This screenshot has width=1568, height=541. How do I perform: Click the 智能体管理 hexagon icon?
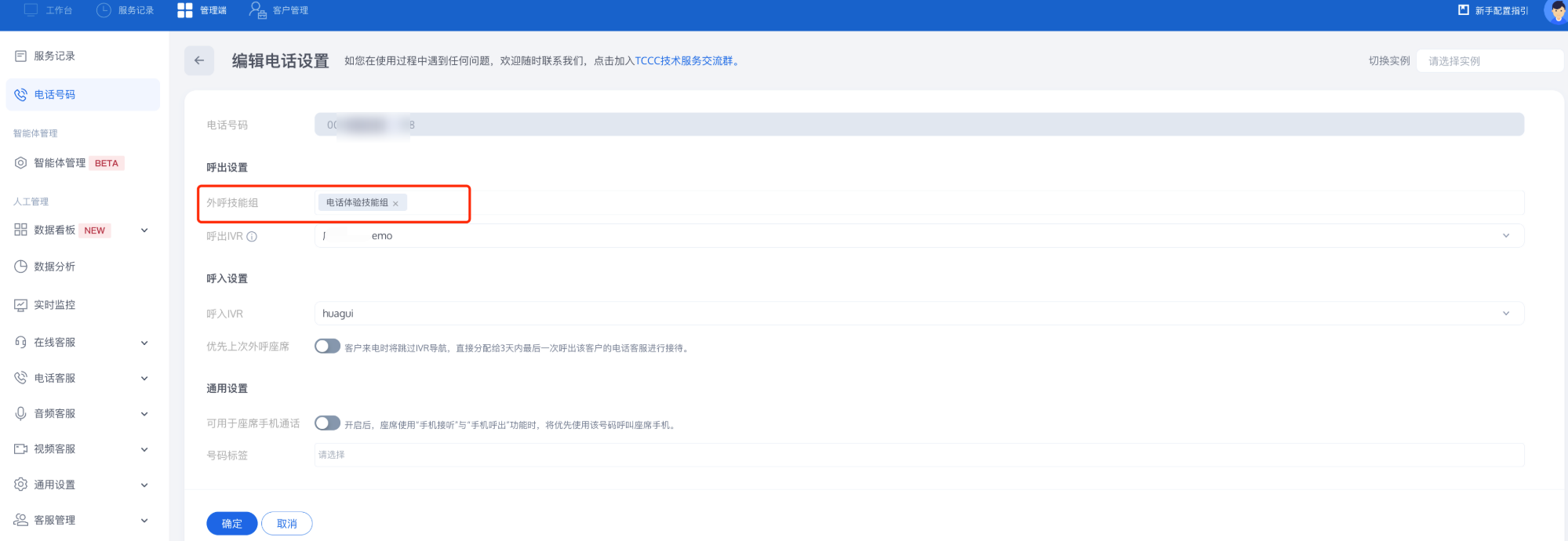pyautogui.click(x=21, y=163)
